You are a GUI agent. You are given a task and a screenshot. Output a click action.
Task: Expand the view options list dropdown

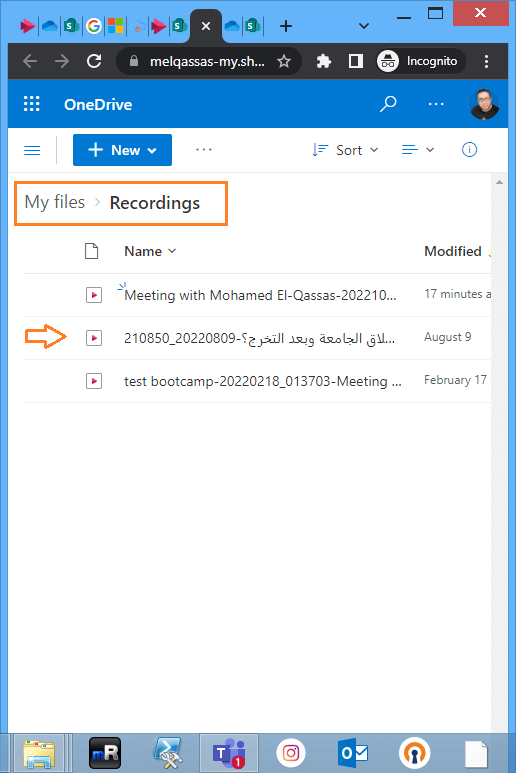click(417, 150)
